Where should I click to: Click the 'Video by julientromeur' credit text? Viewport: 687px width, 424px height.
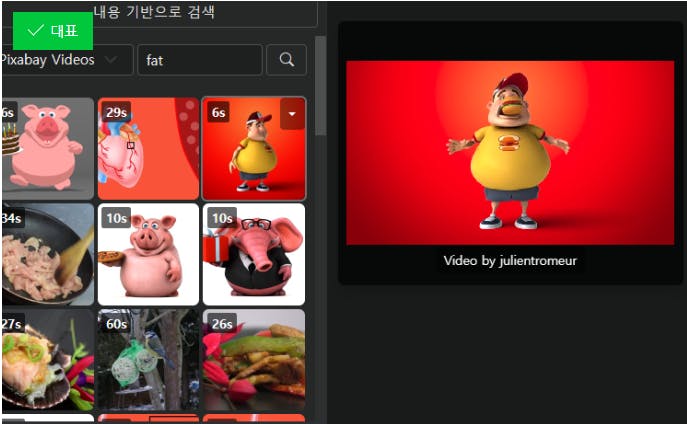pyautogui.click(x=510, y=261)
